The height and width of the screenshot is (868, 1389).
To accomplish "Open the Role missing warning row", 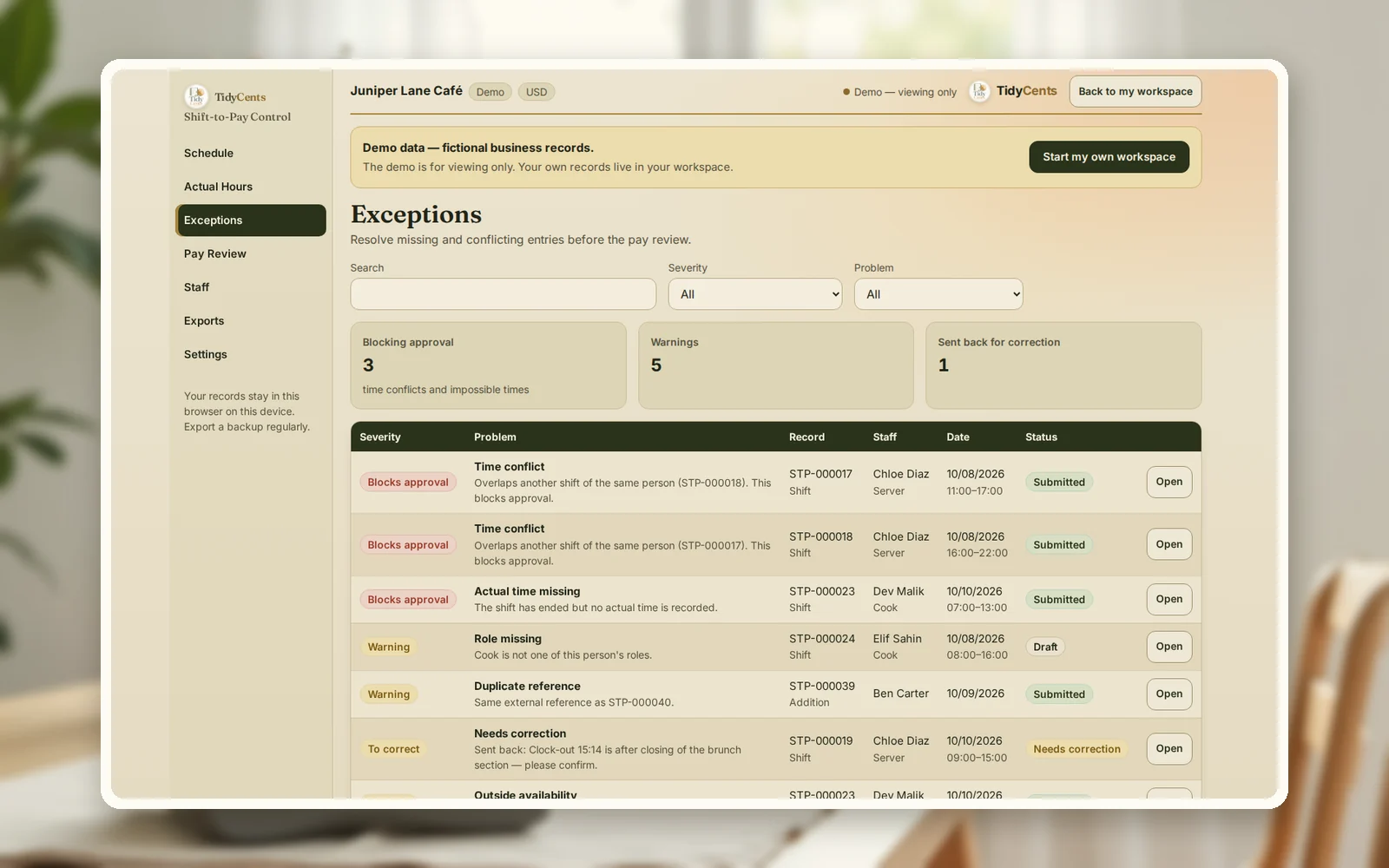I will 1168,647.
